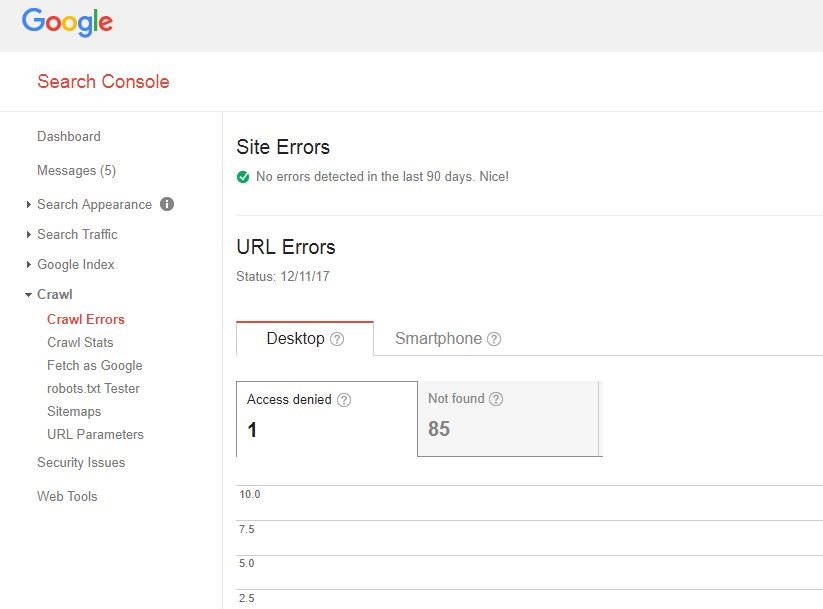Image resolution: width=823 pixels, height=609 pixels.
Task: Select the Not found 85 error box
Action: (x=507, y=418)
